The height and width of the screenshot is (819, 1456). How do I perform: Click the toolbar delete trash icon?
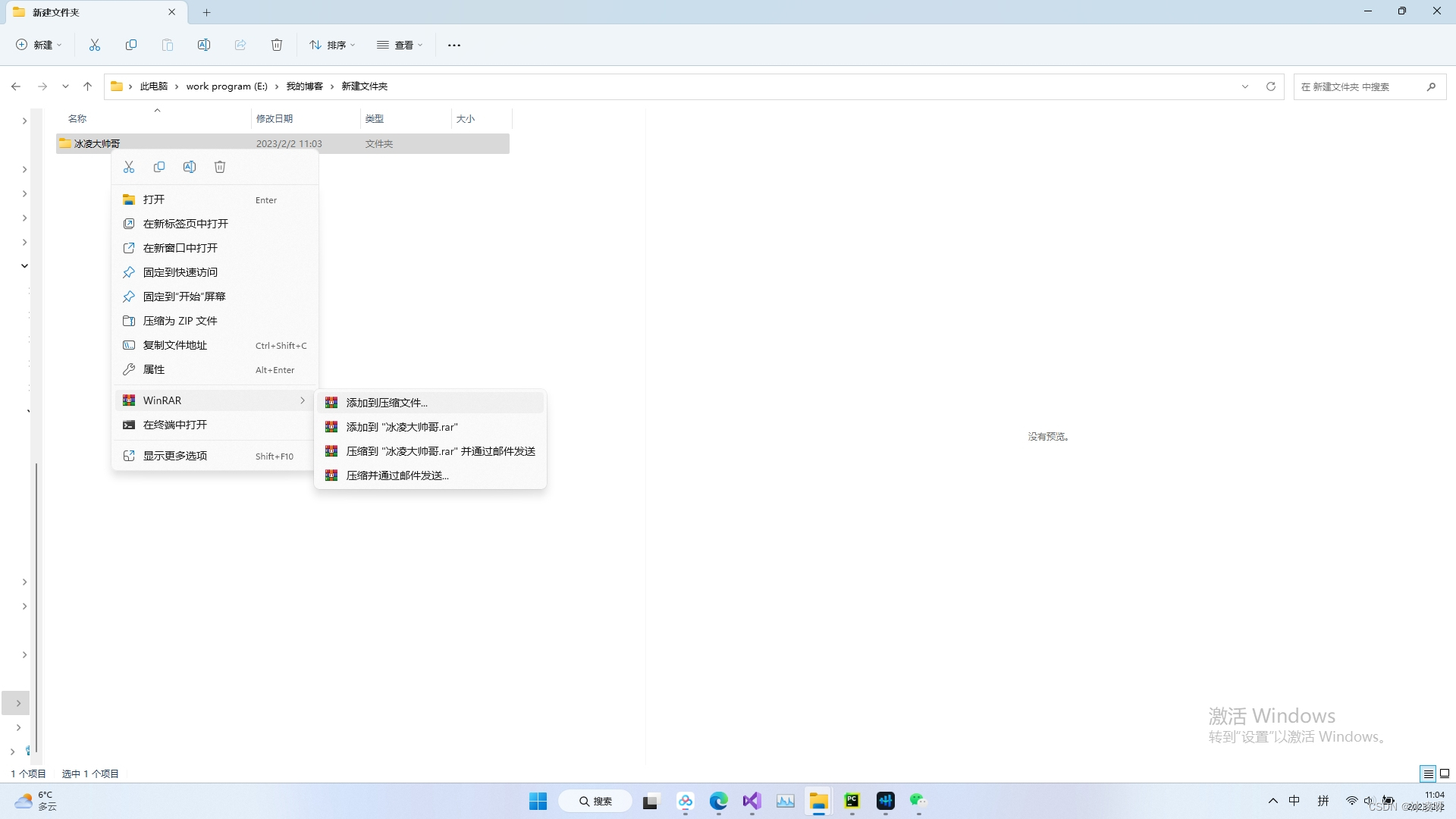[277, 45]
